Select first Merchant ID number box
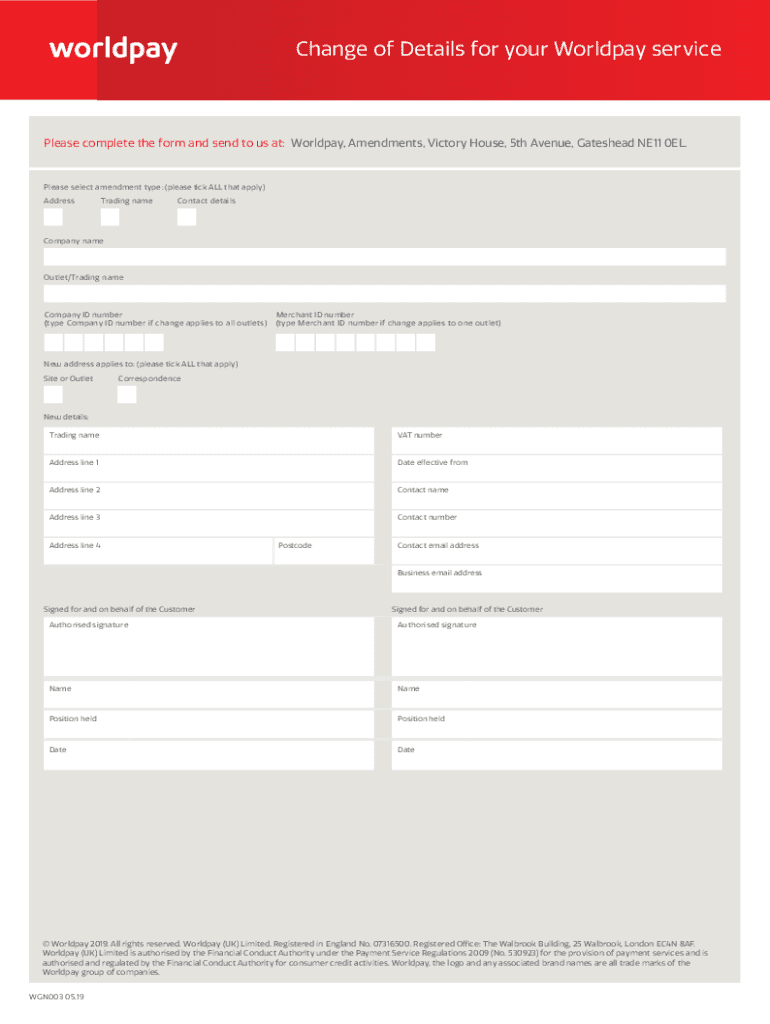This screenshot has height=1024, width=770. click(285, 342)
